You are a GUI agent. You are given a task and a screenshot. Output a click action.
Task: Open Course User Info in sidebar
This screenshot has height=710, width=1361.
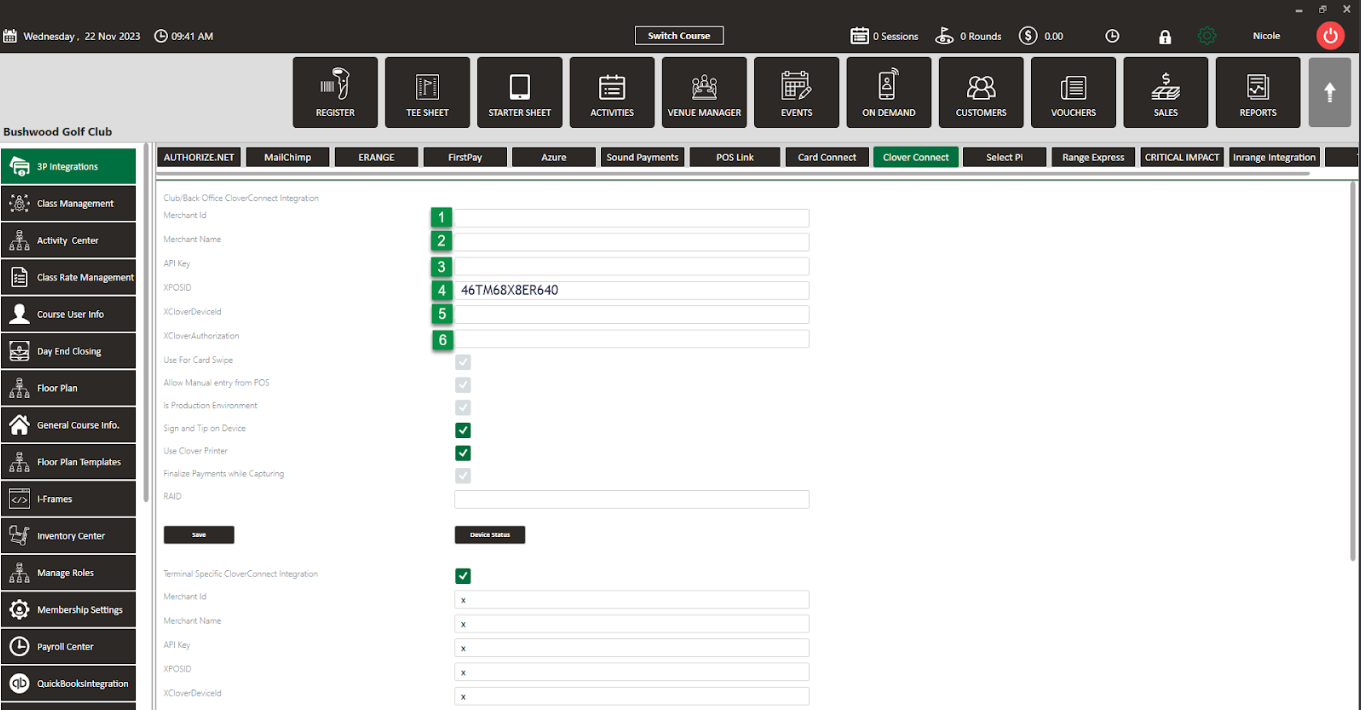tap(68, 314)
